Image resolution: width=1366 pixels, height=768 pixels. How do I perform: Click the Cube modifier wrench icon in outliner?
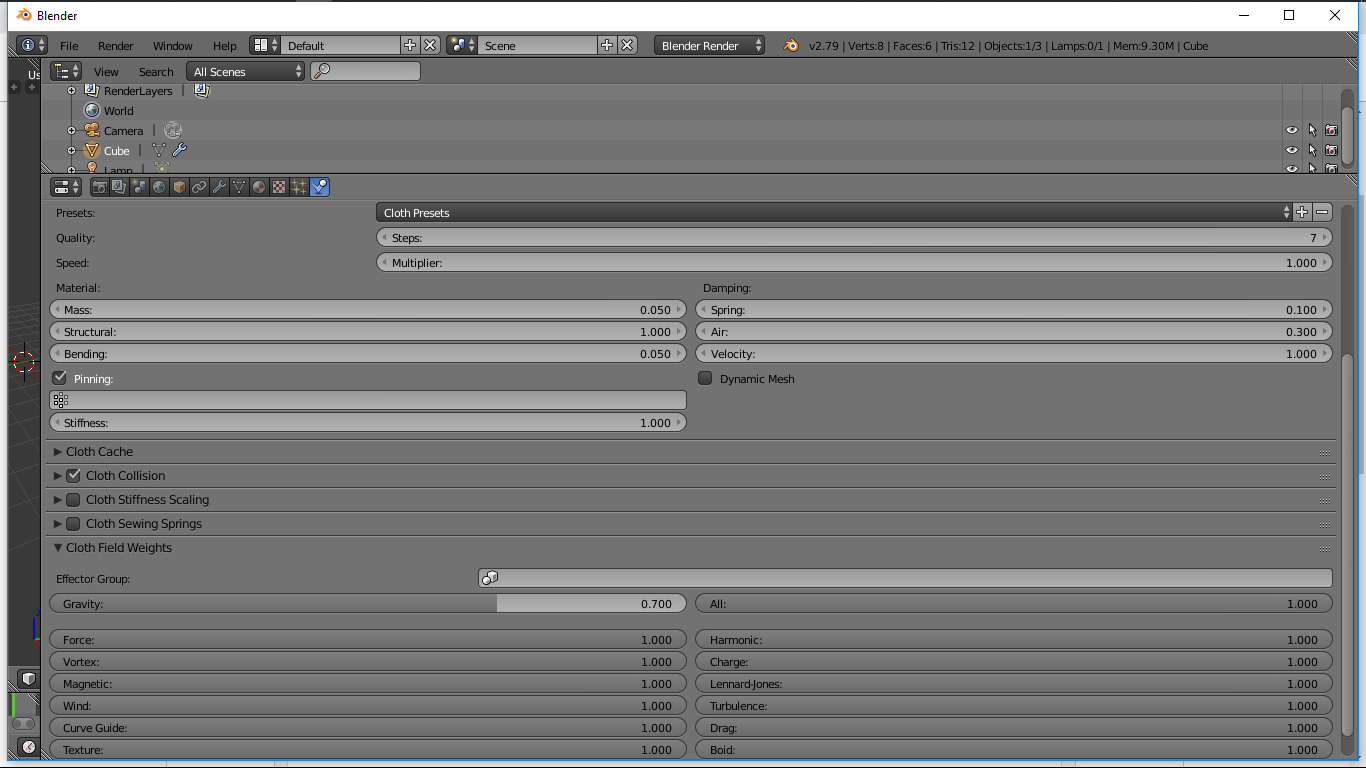[x=179, y=151]
